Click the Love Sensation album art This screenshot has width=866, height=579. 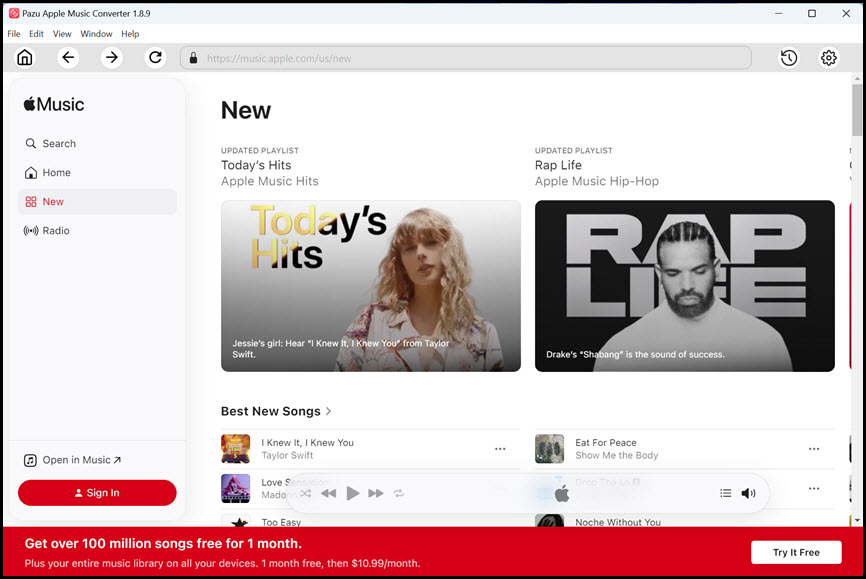click(236, 488)
